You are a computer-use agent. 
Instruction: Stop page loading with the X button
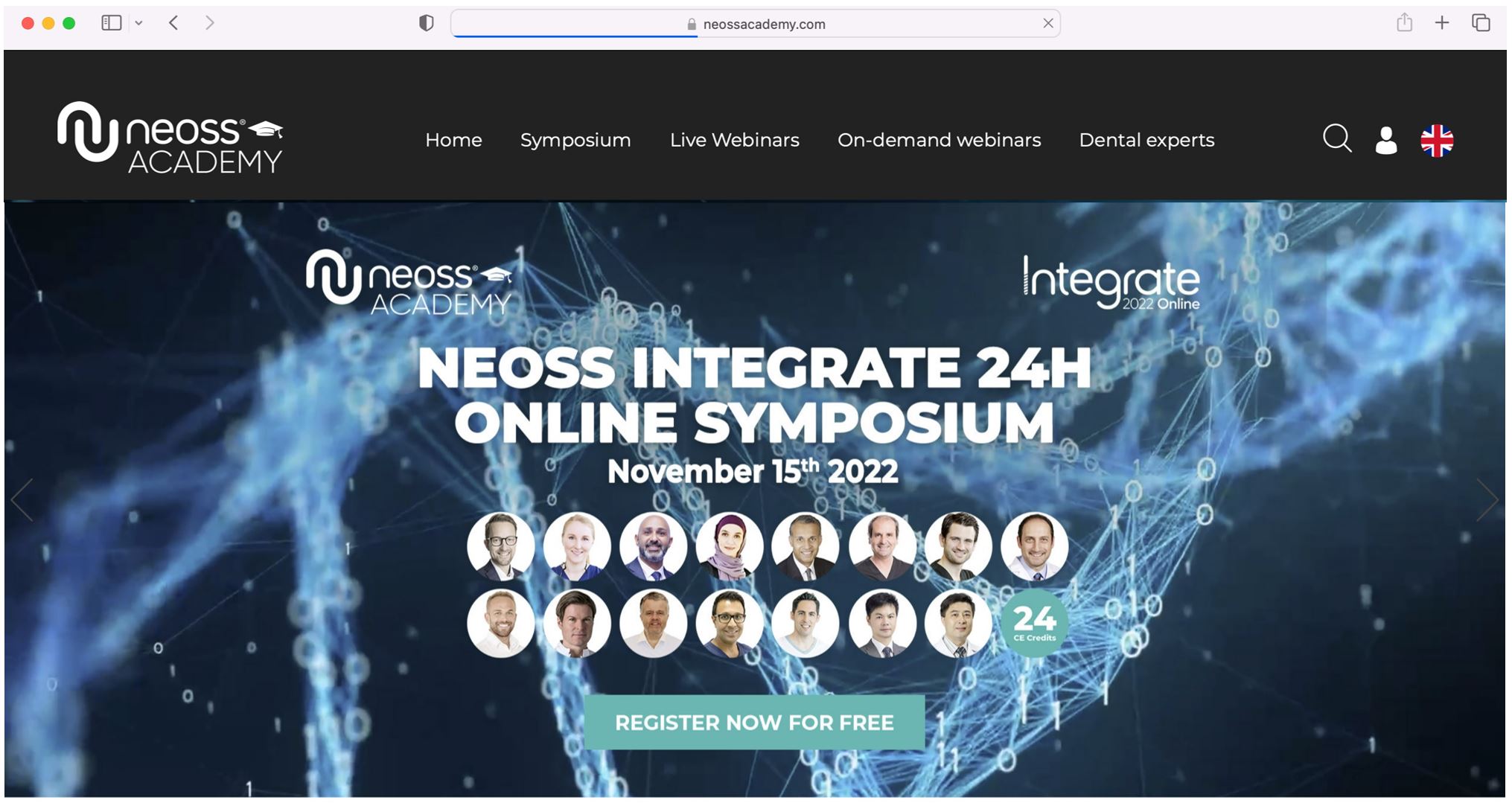(1047, 23)
